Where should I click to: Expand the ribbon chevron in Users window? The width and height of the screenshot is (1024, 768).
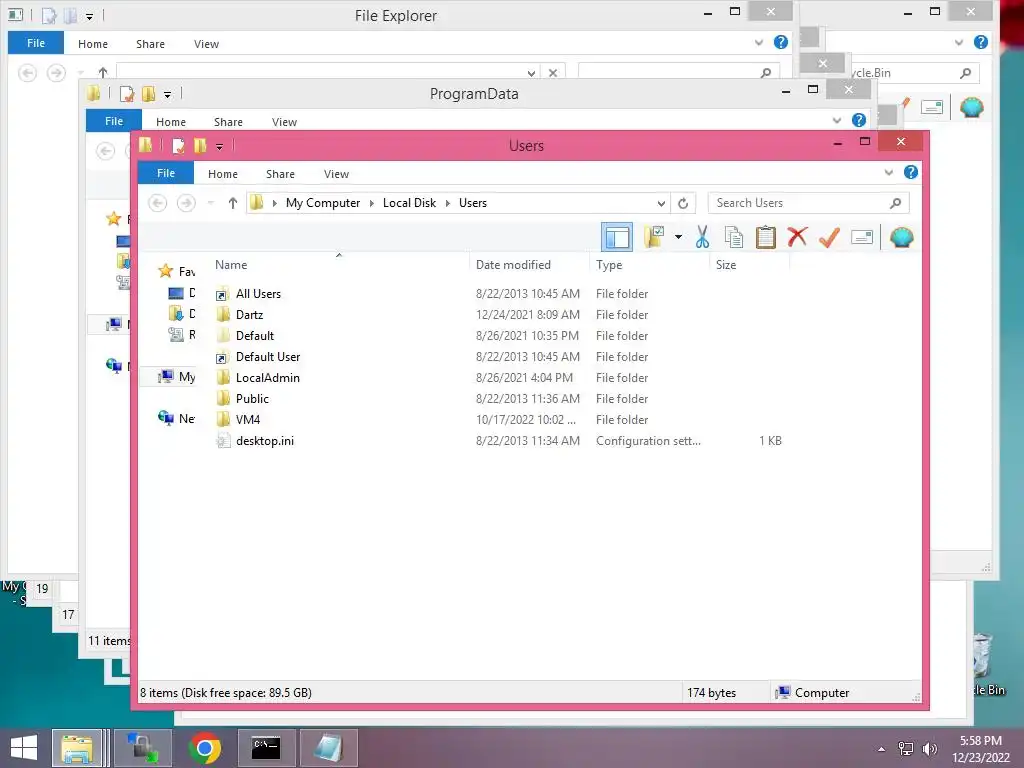(x=889, y=172)
